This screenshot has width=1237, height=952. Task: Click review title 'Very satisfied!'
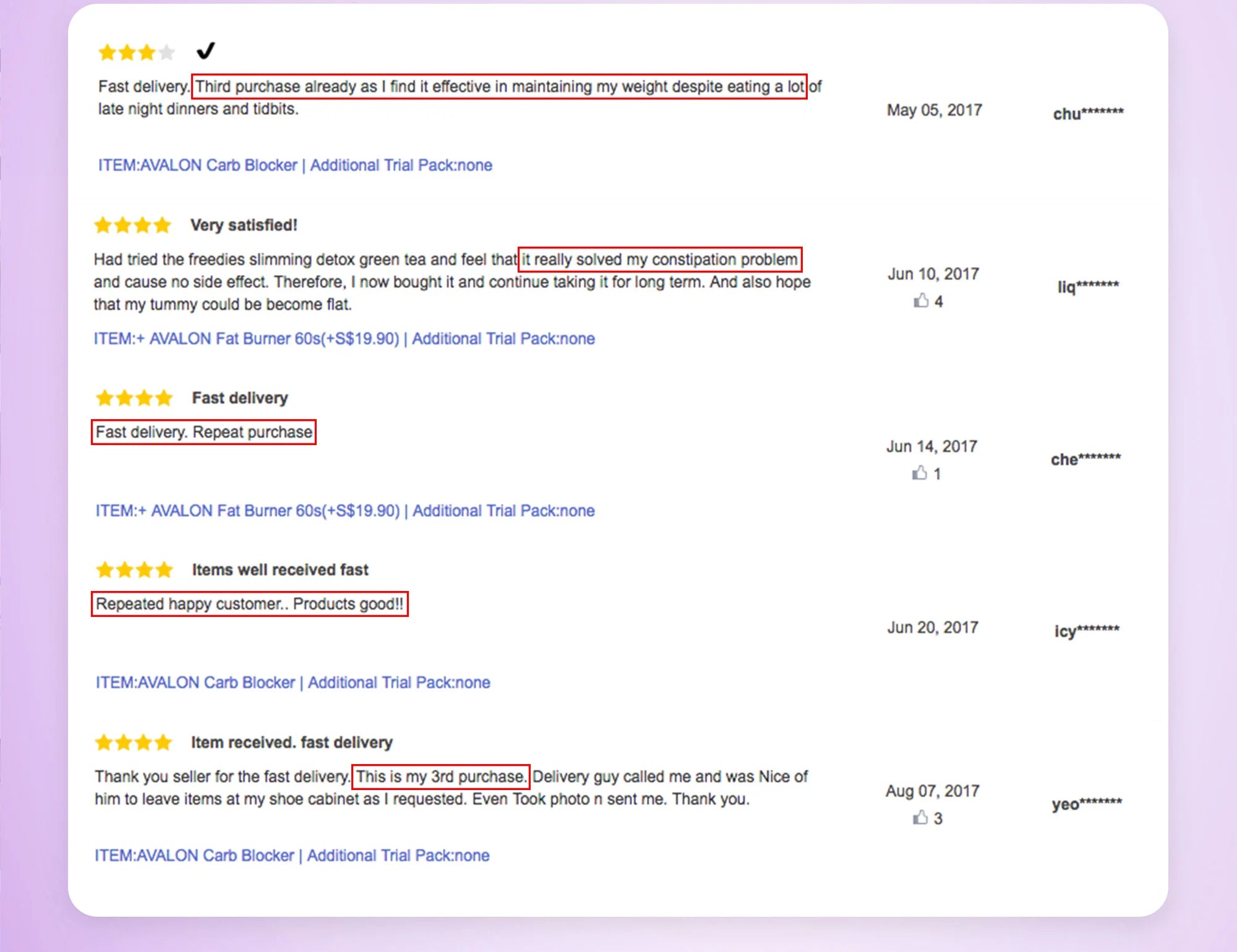pyautogui.click(x=244, y=225)
